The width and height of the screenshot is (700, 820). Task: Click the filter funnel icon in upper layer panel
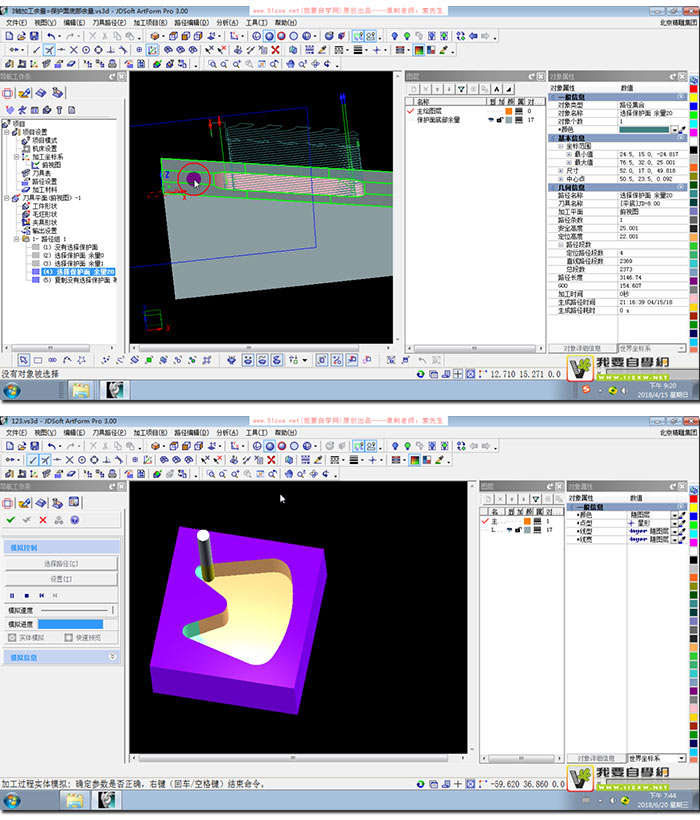(461, 89)
